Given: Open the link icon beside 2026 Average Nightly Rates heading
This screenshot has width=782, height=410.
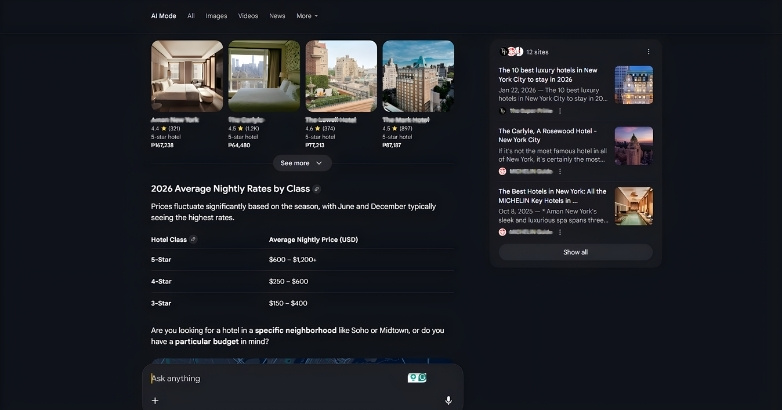Looking at the screenshot, I should pos(317,189).
